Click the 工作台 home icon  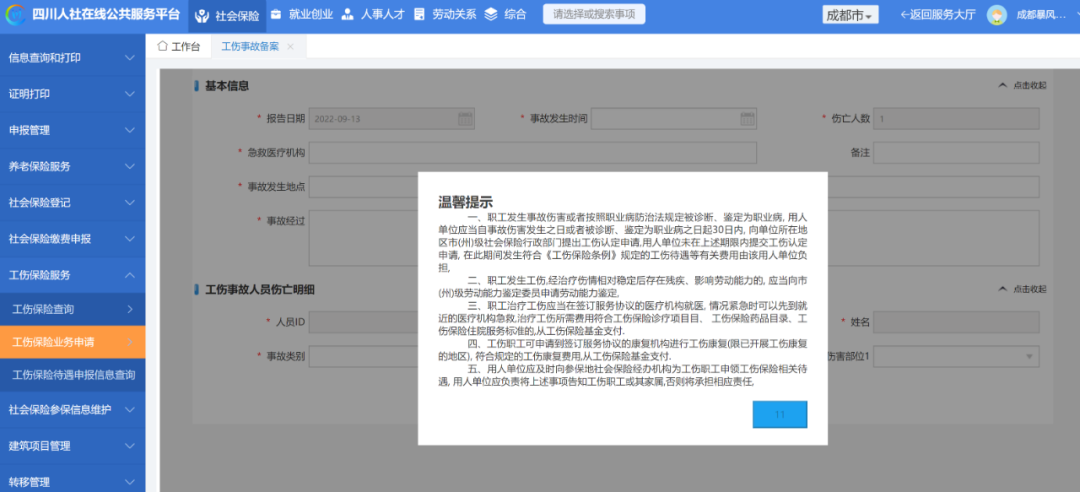point(163,45)
